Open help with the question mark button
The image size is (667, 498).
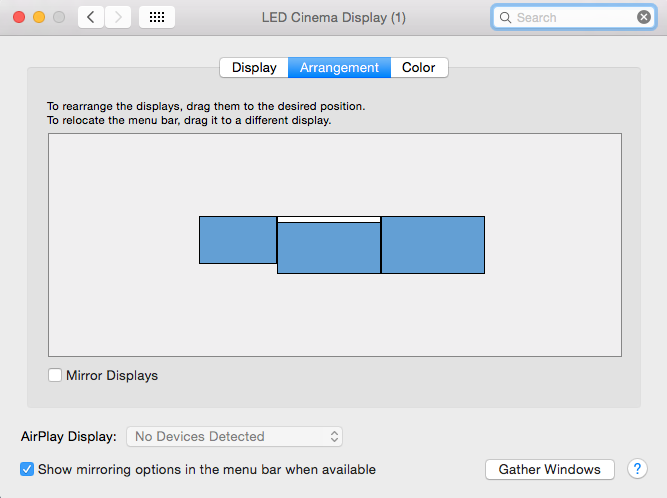637,469
